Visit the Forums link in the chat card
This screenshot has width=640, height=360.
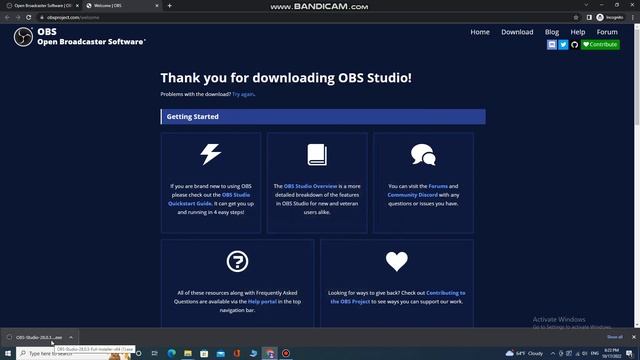tap(438, 186)
